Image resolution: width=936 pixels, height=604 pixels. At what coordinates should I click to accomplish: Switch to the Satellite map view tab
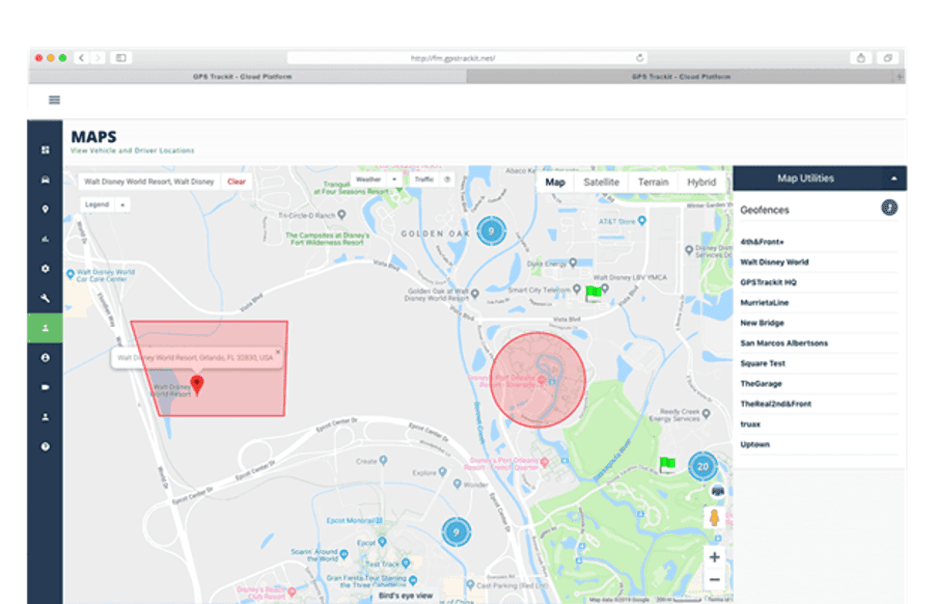point(602,182)
